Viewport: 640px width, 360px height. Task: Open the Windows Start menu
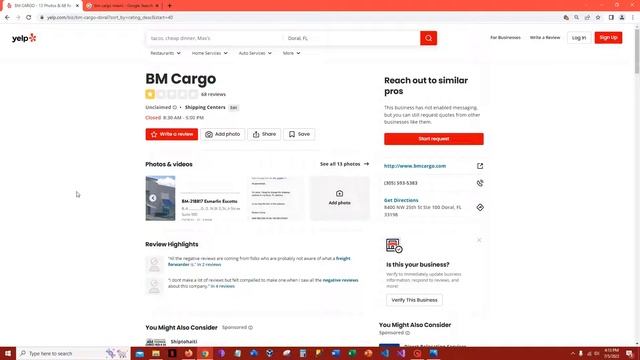pos(8,353)
